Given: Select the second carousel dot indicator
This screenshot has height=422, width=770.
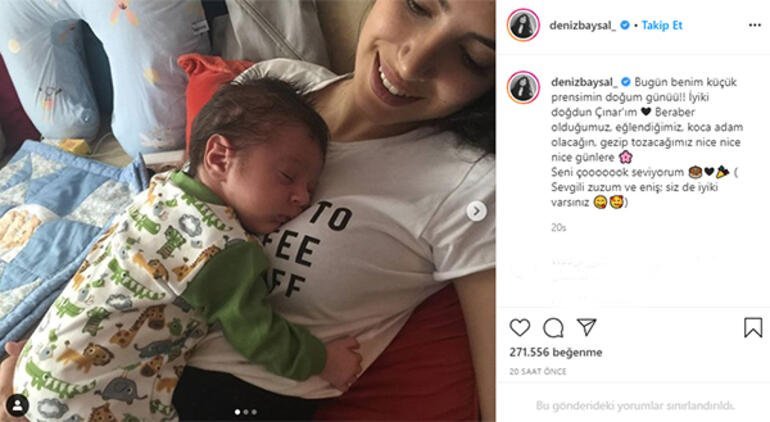Looking at the screenshot, I should click(x=246, y=412).
